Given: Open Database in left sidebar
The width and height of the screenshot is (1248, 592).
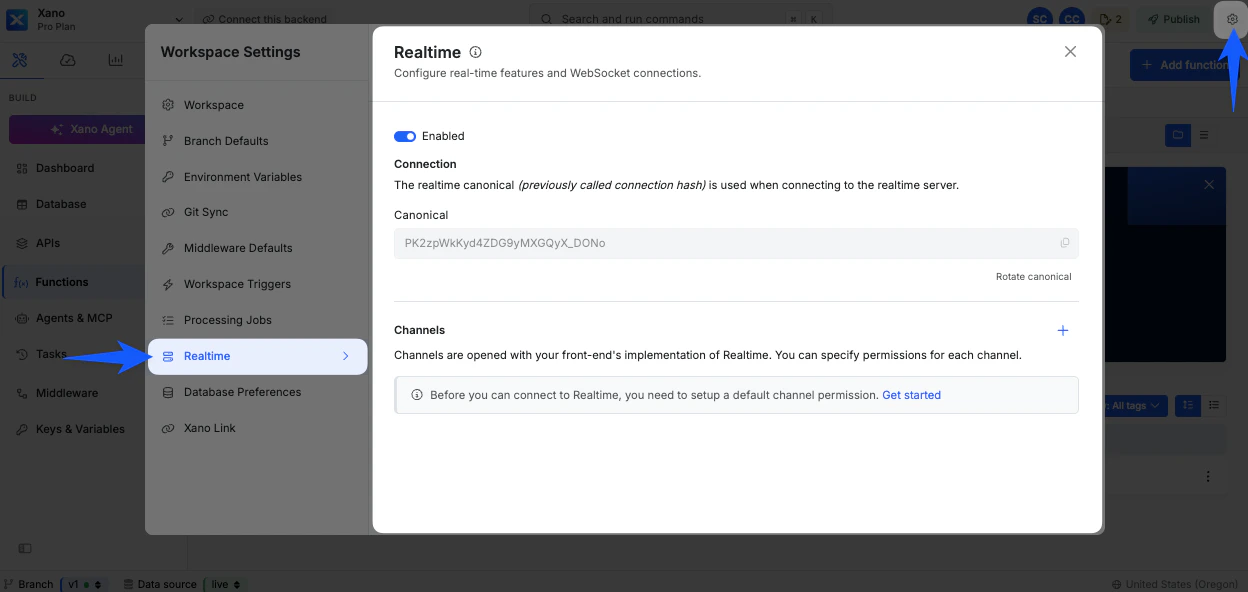Looking at the screenshot, I should pyautogui.click(x=61, y=204).
